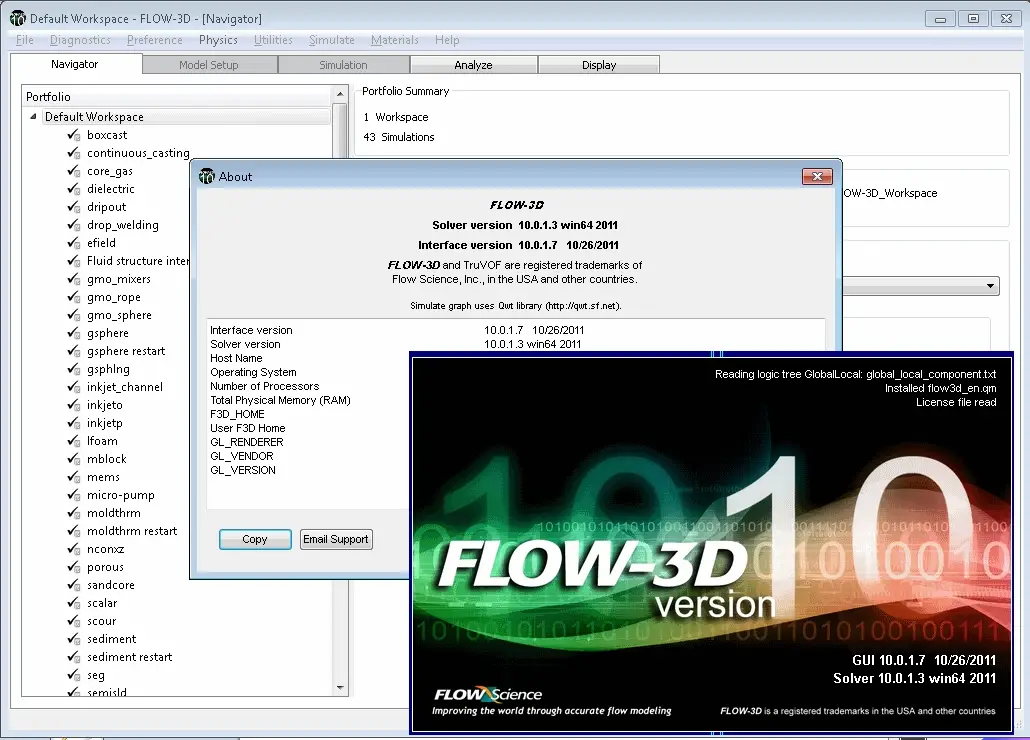The width and height of the screenshot is (1030, 740).
Task: Switch to the Display tab
Action: pyautogui.click(x=599, y=65)
